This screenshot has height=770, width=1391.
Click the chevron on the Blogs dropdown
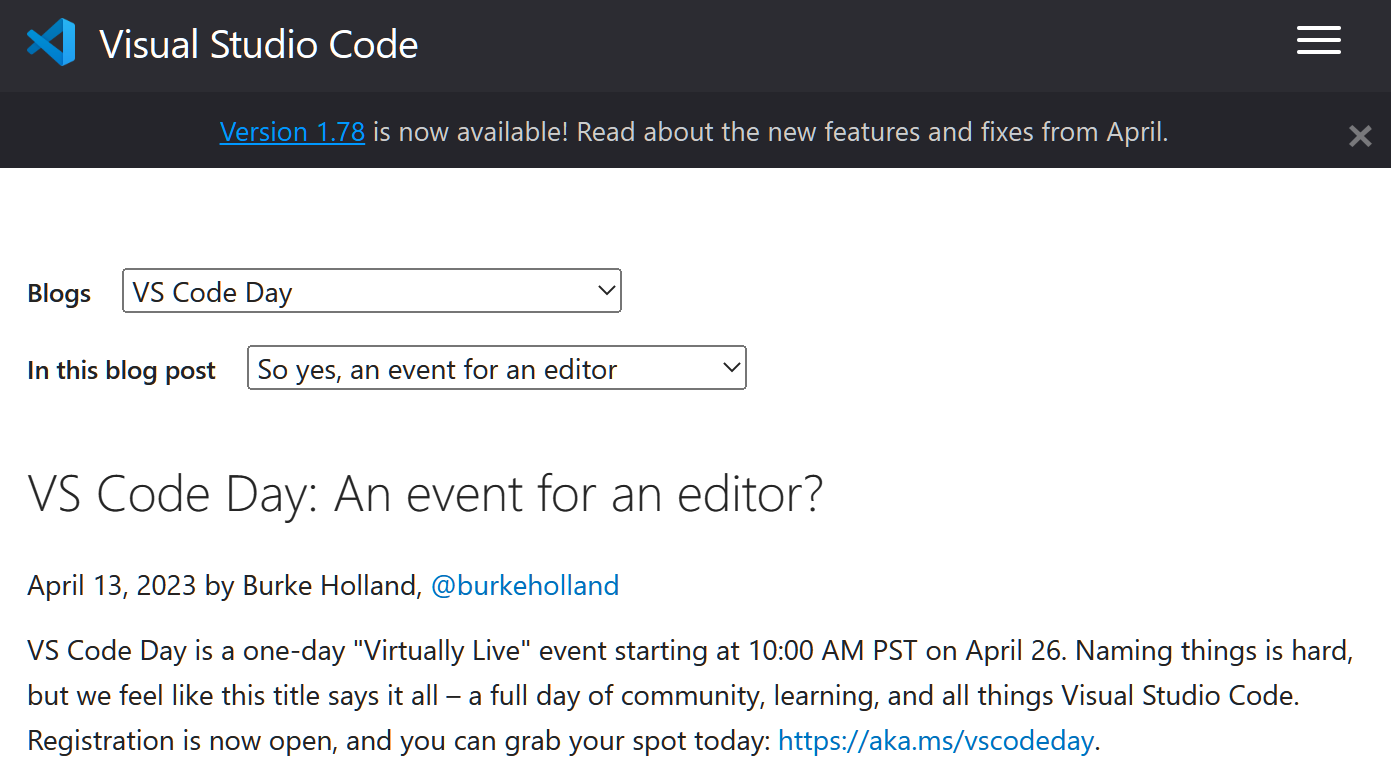click(606, 289)
